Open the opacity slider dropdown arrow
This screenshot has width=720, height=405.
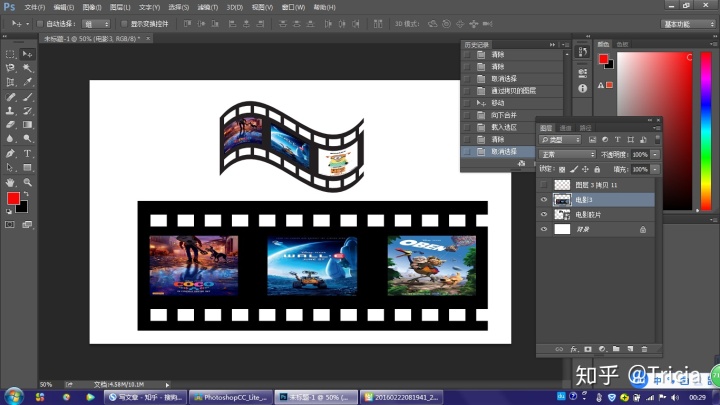pyautogui.click(x=655, y=155)
